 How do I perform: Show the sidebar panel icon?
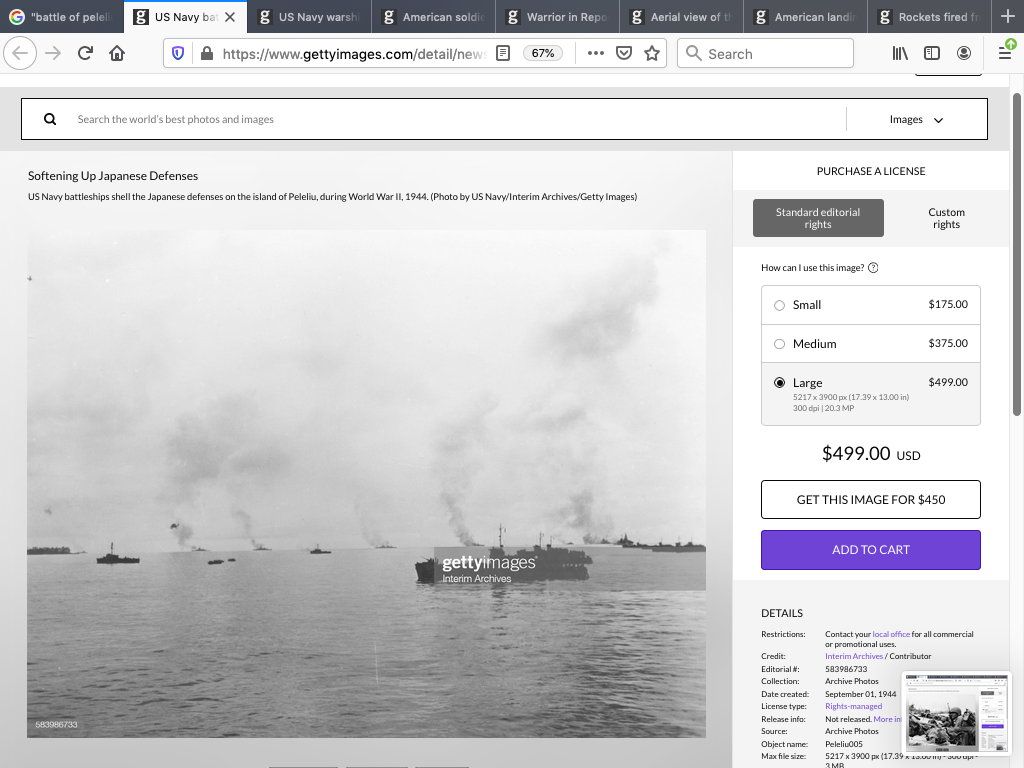click(x=932, y=54)
